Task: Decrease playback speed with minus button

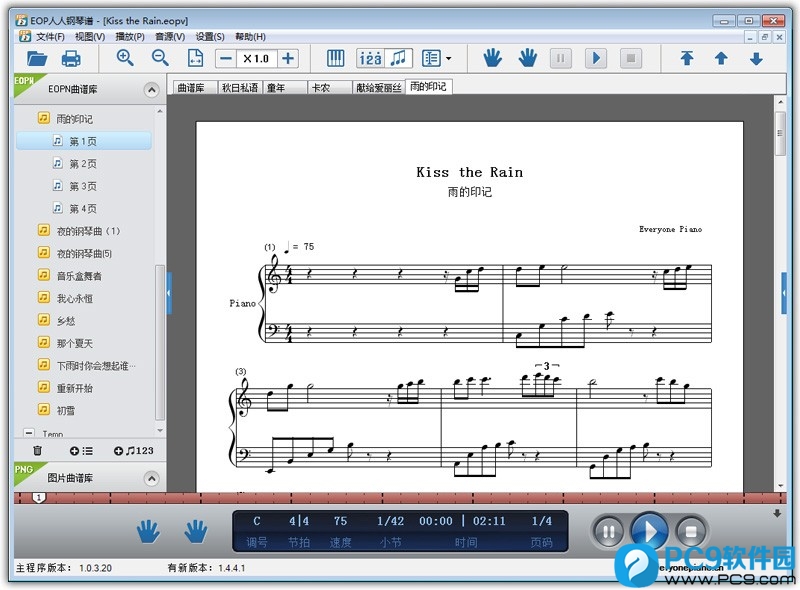Action: pyautogui.click(x=226, y=59)
